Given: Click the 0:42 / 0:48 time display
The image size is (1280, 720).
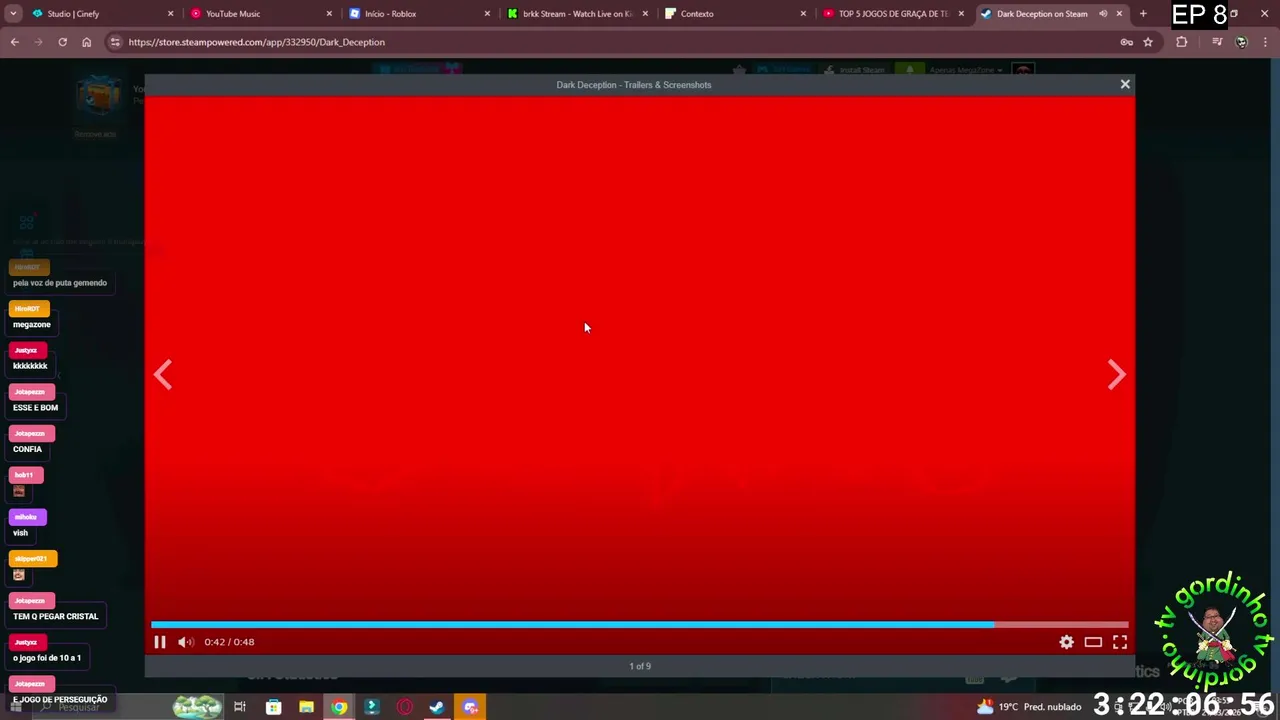Looking at the screenshot, I should (x=229, y=642).
